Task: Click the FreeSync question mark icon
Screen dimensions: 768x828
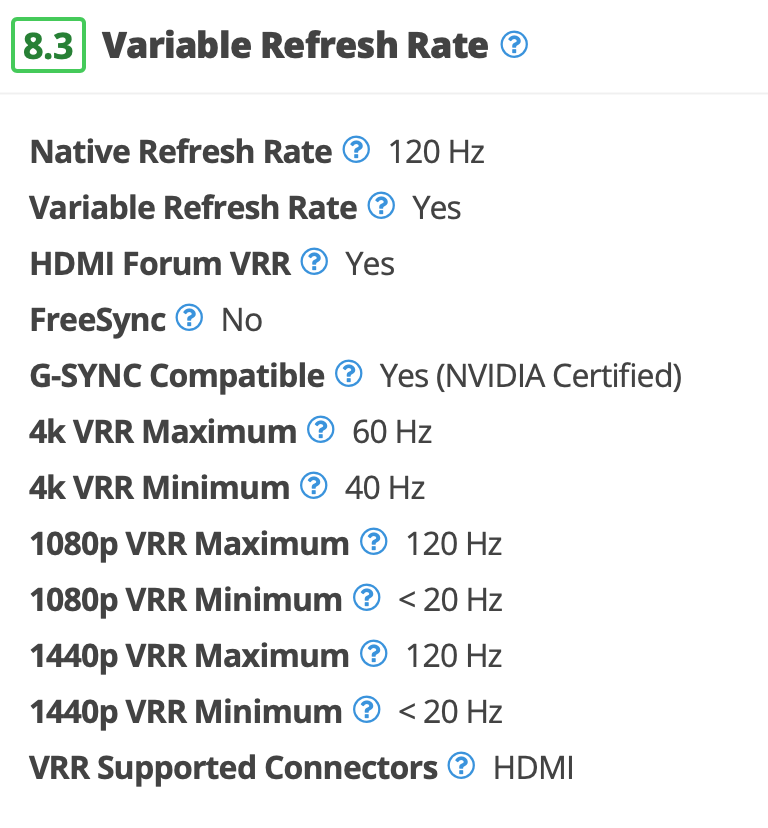Action: coord(189,318)
